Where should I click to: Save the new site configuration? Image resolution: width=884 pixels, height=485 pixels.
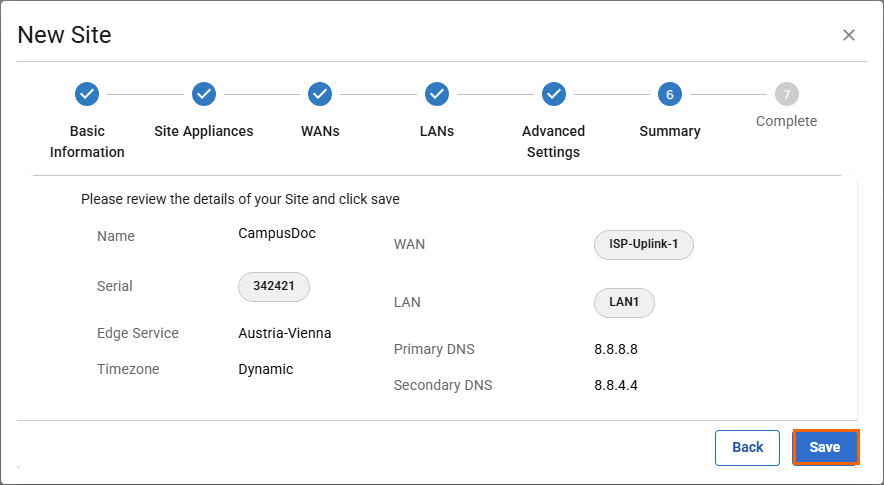[825, 447]
